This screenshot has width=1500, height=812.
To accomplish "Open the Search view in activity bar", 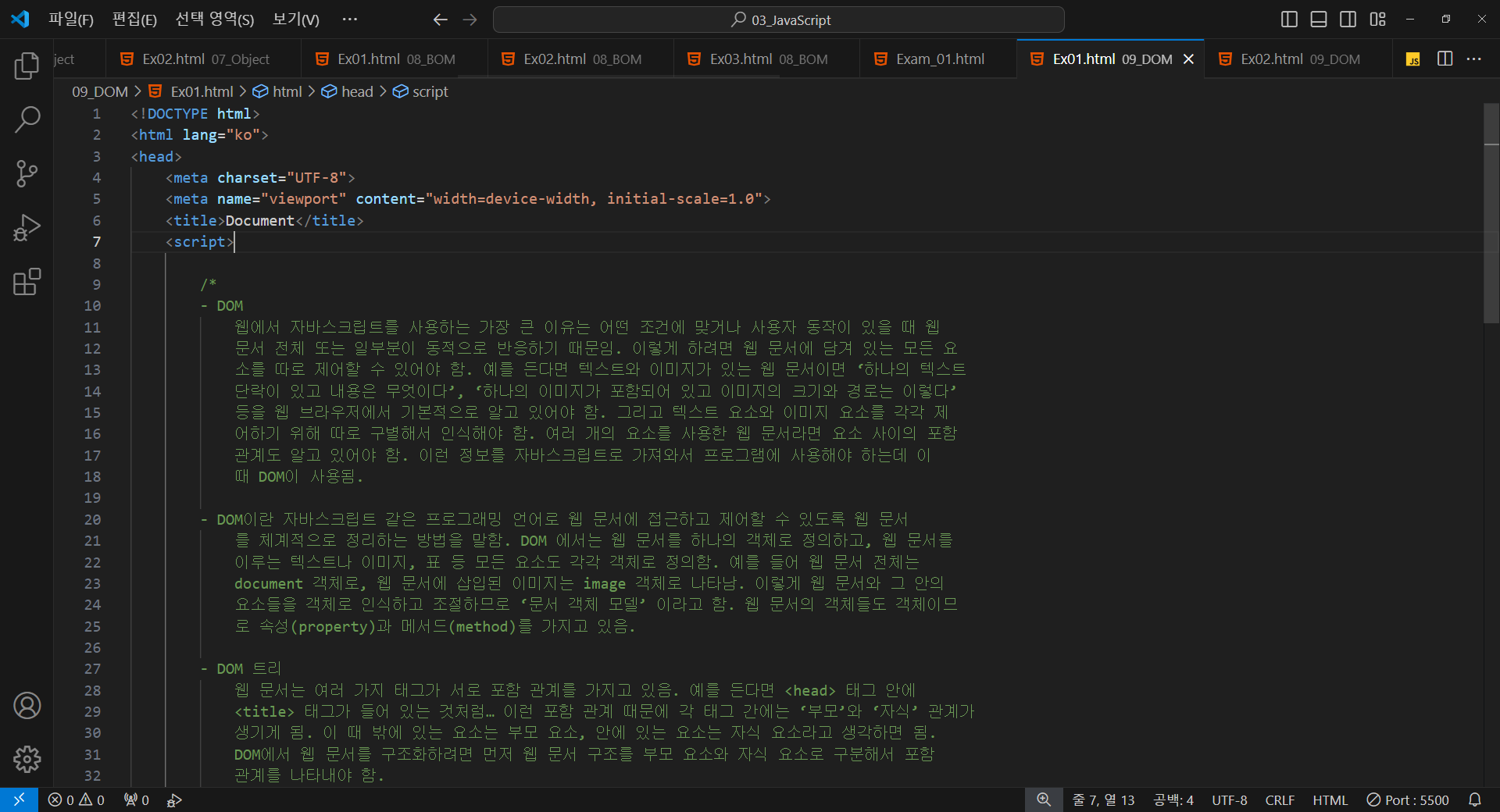I will click(27, 119).
